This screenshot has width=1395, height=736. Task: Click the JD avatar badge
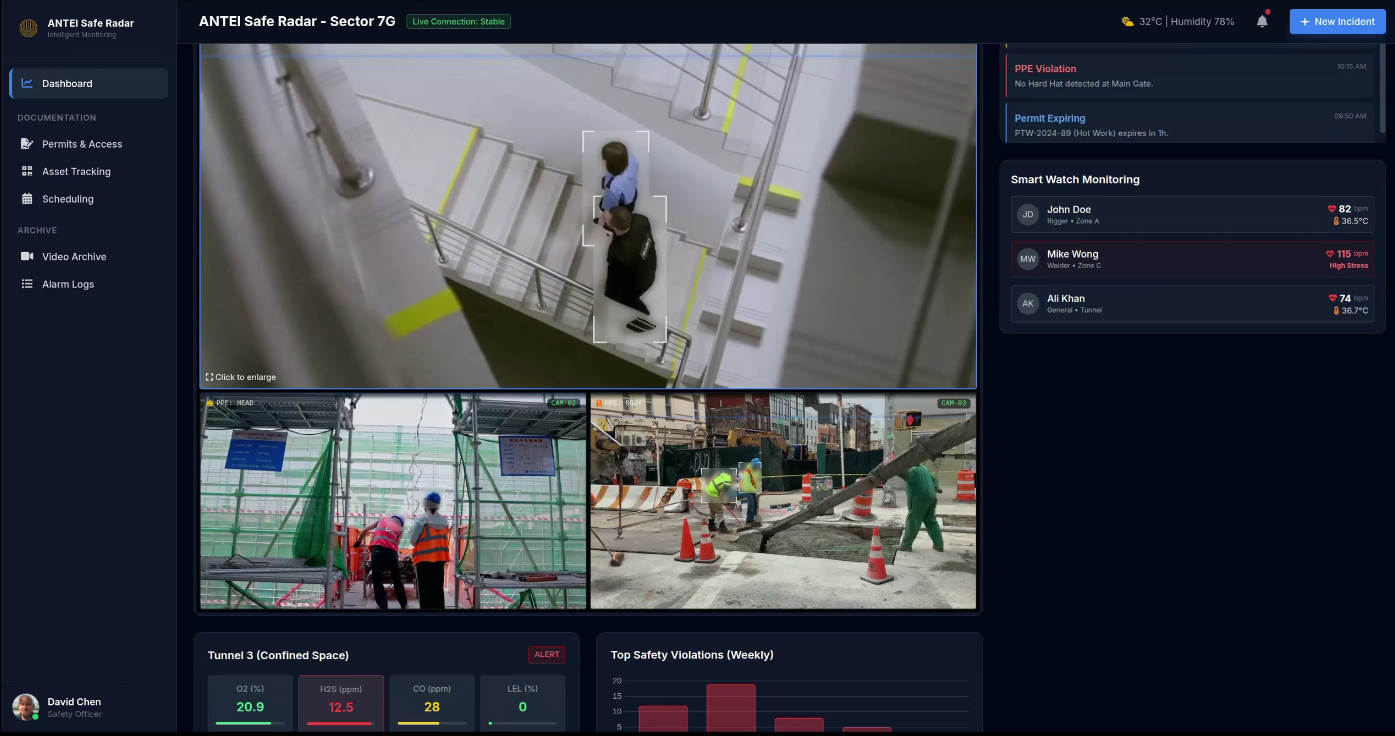pos(1028,214)
